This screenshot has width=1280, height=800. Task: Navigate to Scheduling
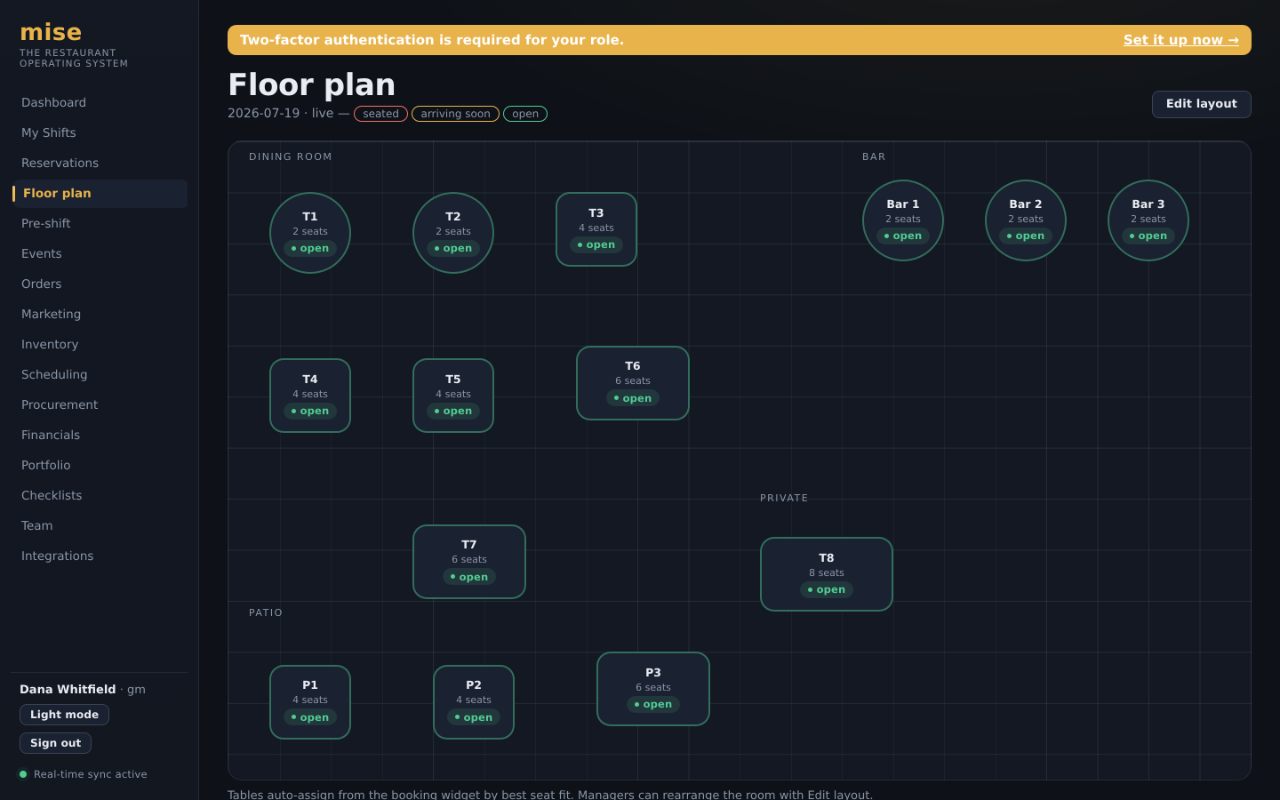100,375
